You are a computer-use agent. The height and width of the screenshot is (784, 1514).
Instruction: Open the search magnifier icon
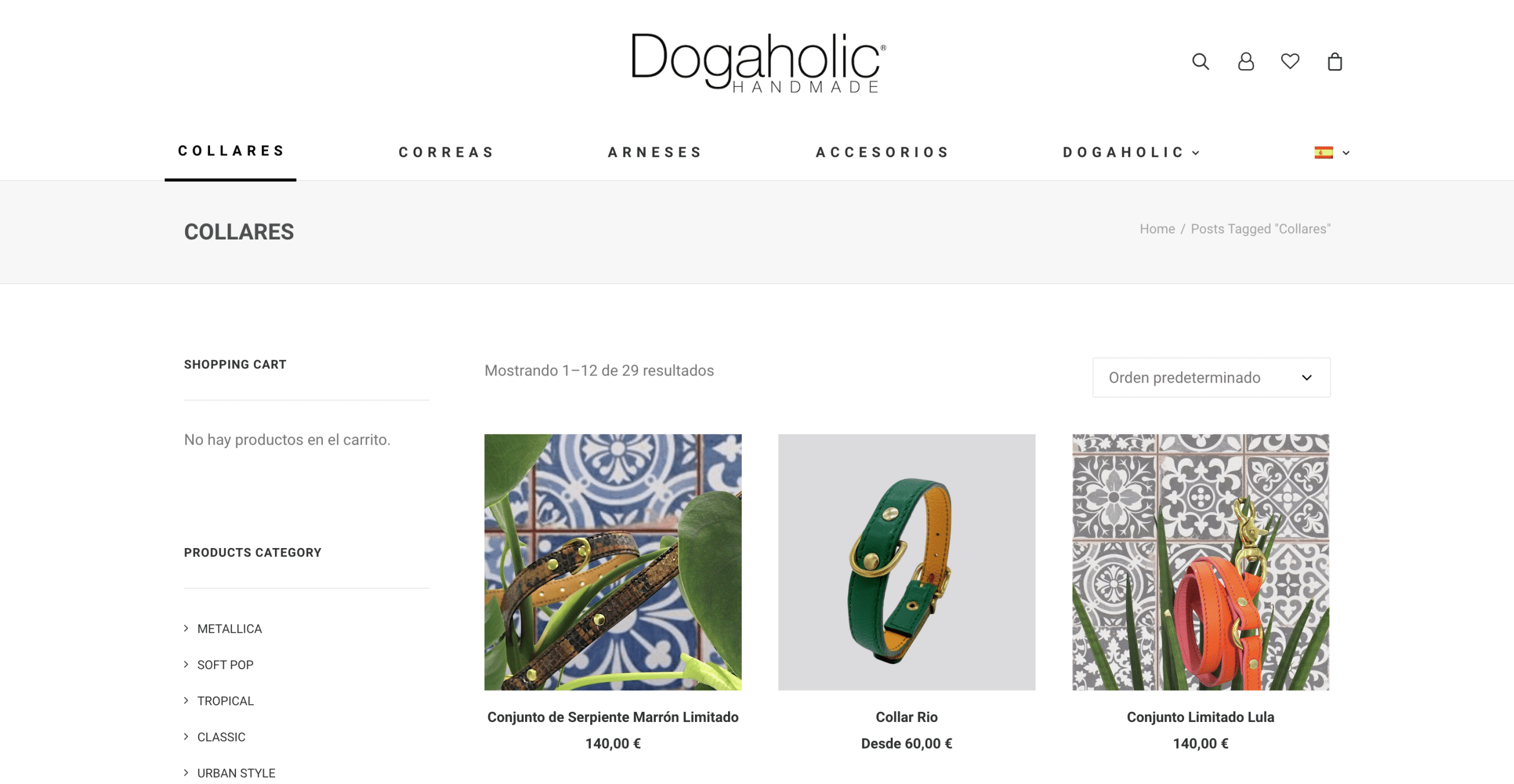(x=1200, y=61)
